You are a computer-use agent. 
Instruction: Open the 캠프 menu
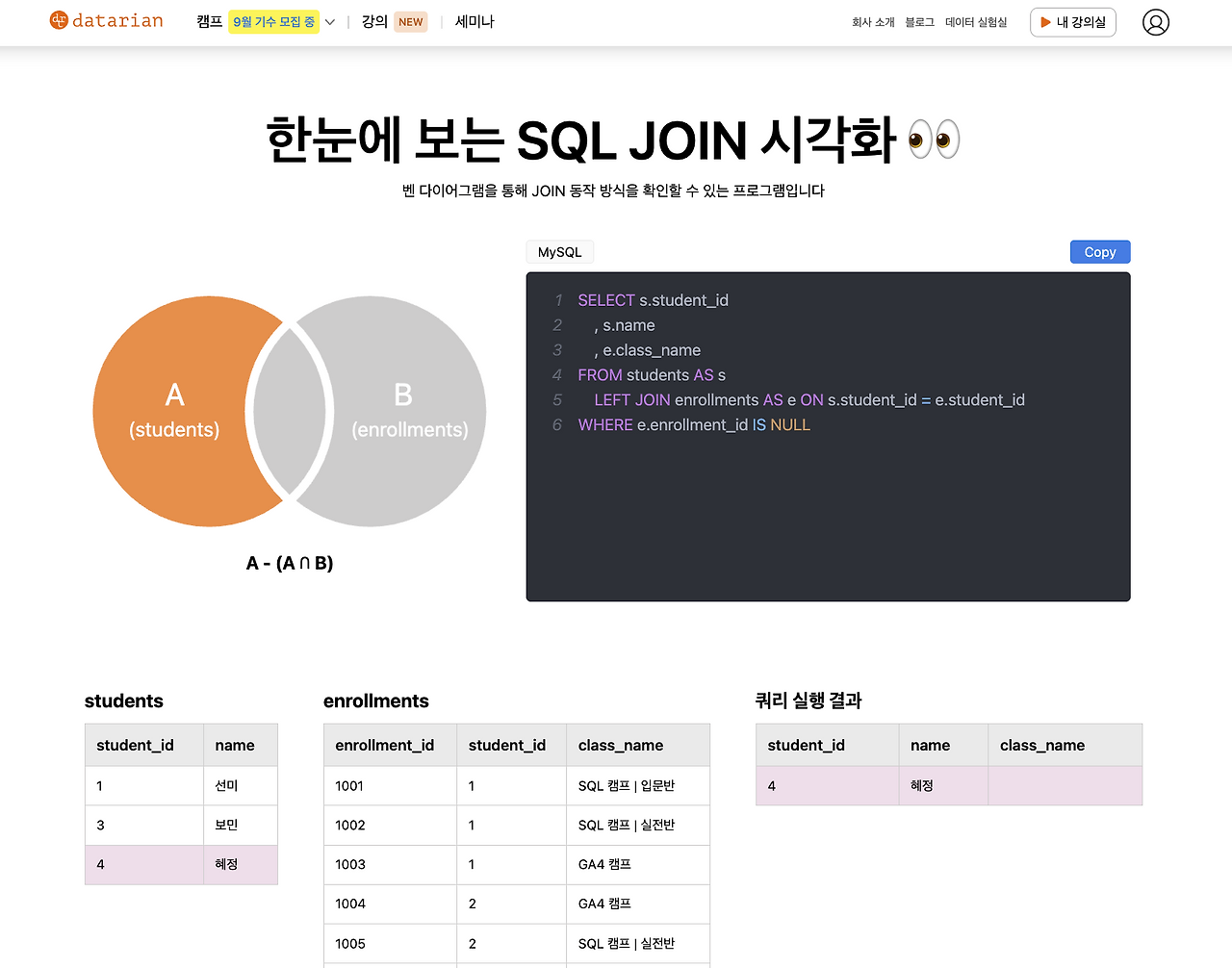click(209, 21)
